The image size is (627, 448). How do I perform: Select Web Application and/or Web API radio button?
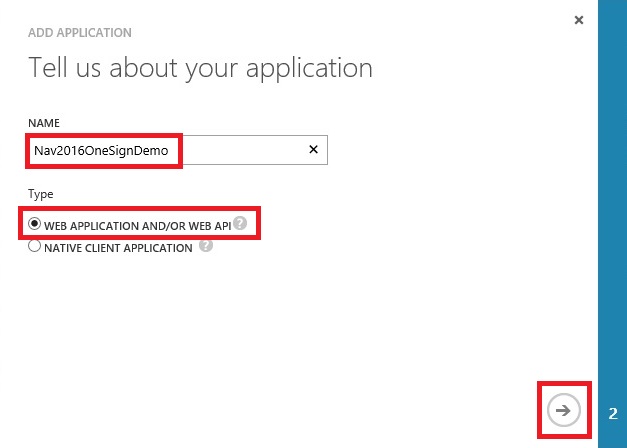click(35, 224)
